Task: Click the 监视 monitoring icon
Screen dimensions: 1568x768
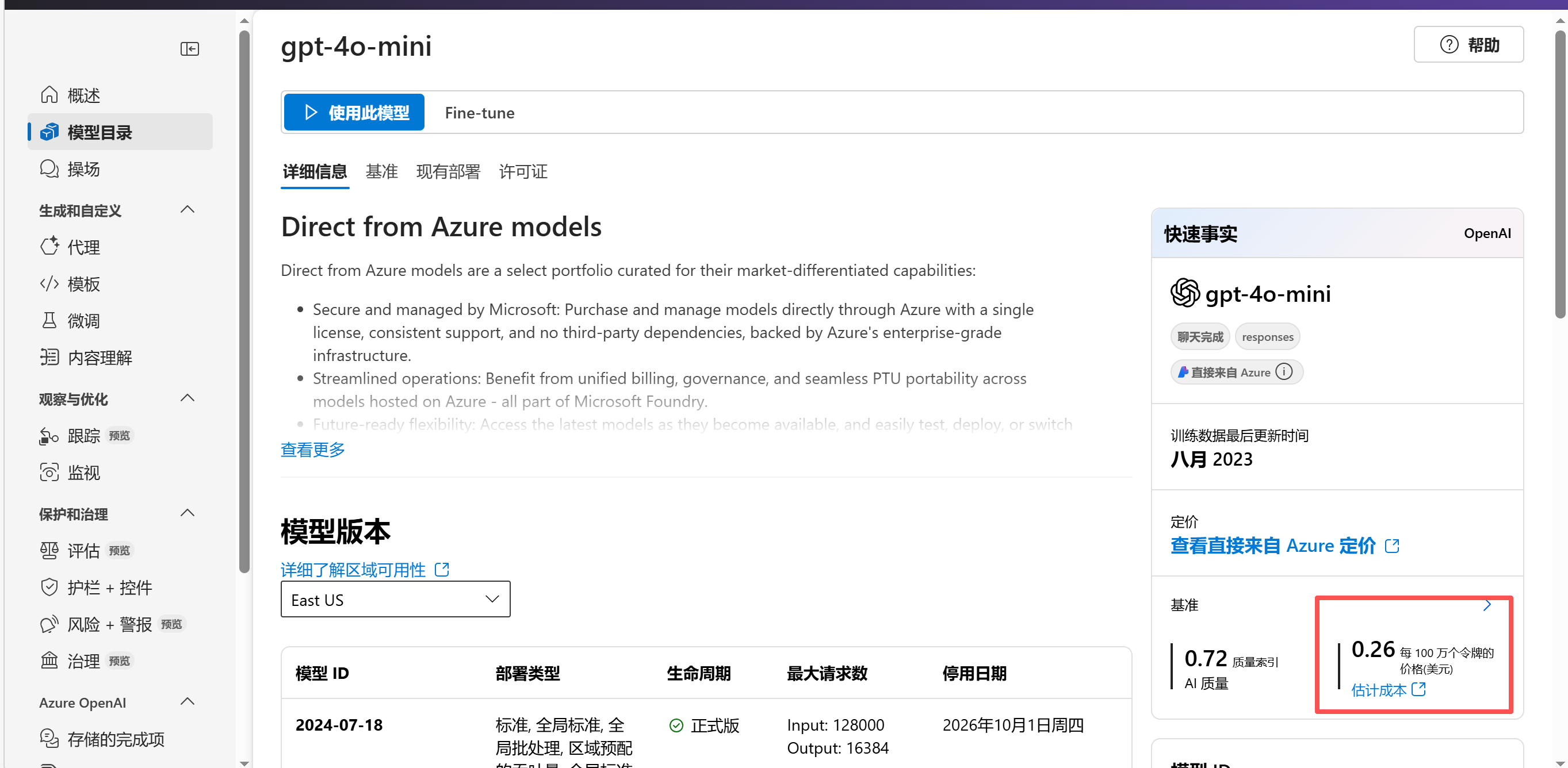Action: click(x=49, y=473)
